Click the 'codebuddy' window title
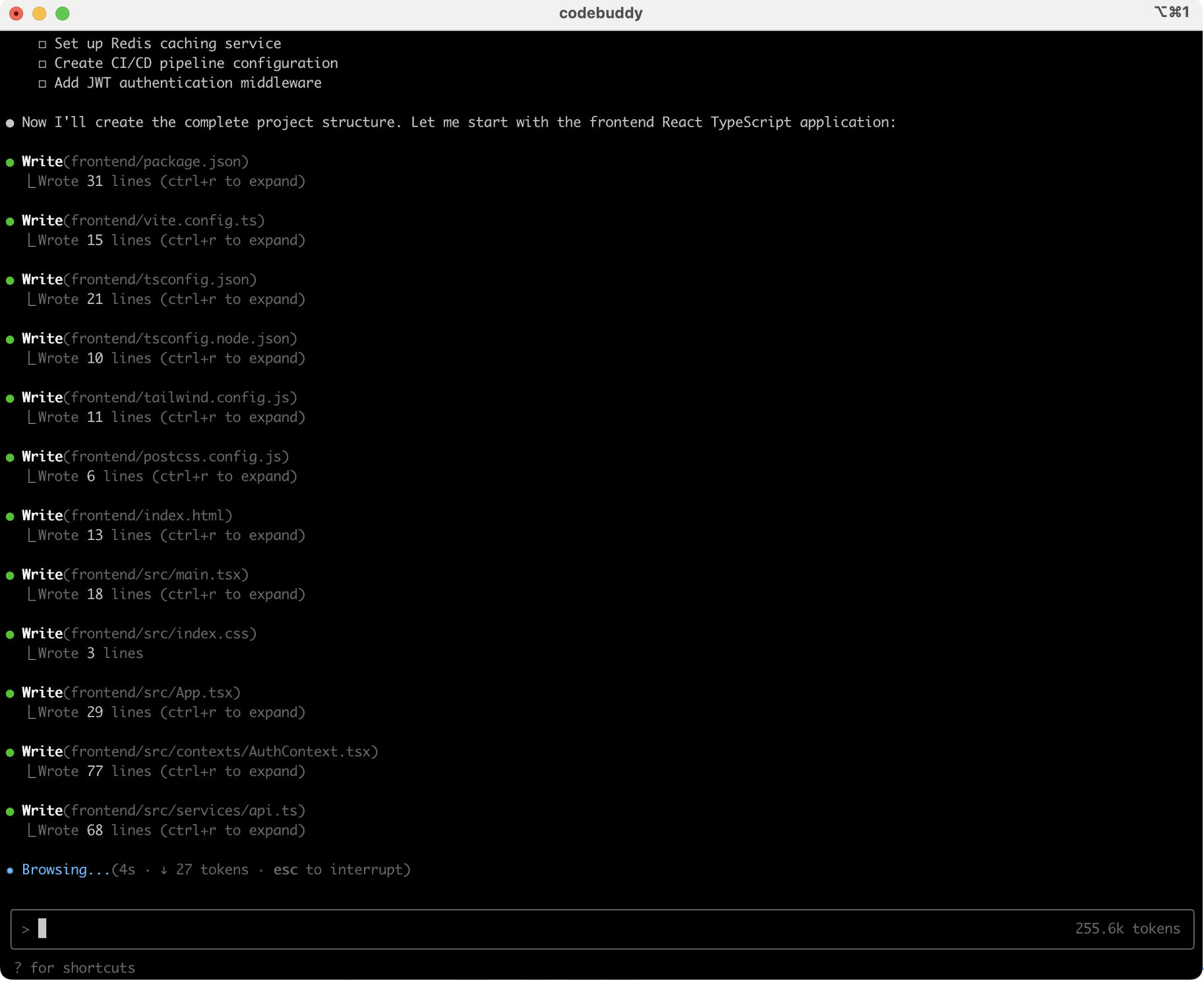This screenshot has height=981, width=1204. point(601,13)
